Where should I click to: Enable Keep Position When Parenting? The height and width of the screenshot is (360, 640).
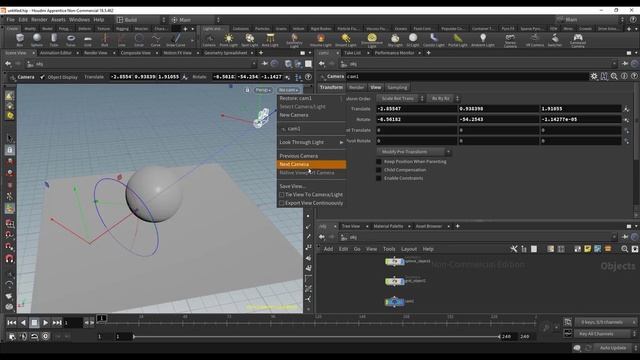(x=378, y=162)
